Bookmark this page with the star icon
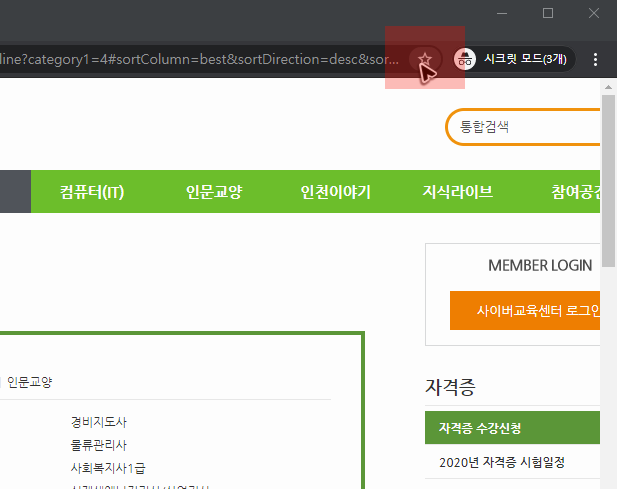Viewport: 617px width, 489px height. click(x=425, y=59)
